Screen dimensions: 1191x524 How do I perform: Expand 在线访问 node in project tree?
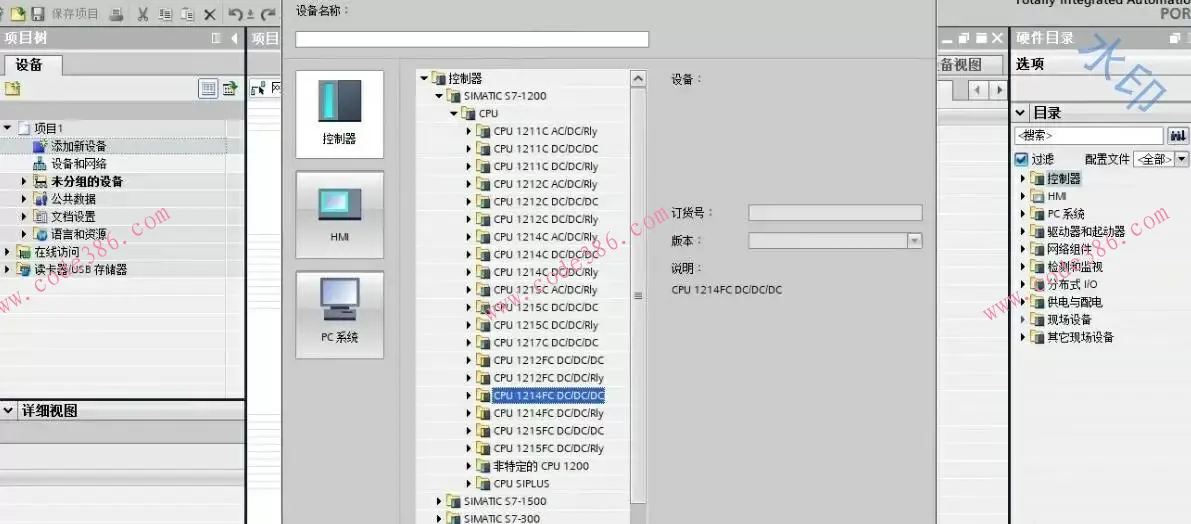pos(8,251)
